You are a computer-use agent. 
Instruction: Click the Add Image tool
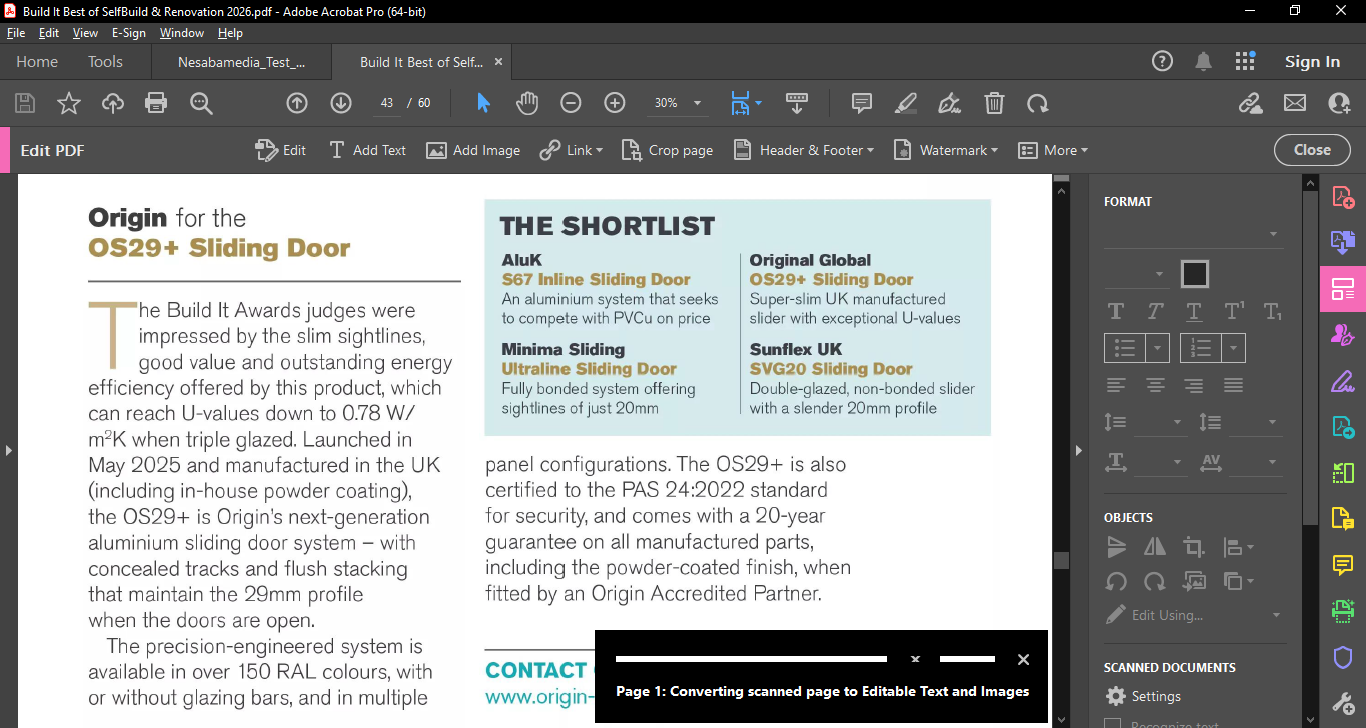tap(473, 150)
